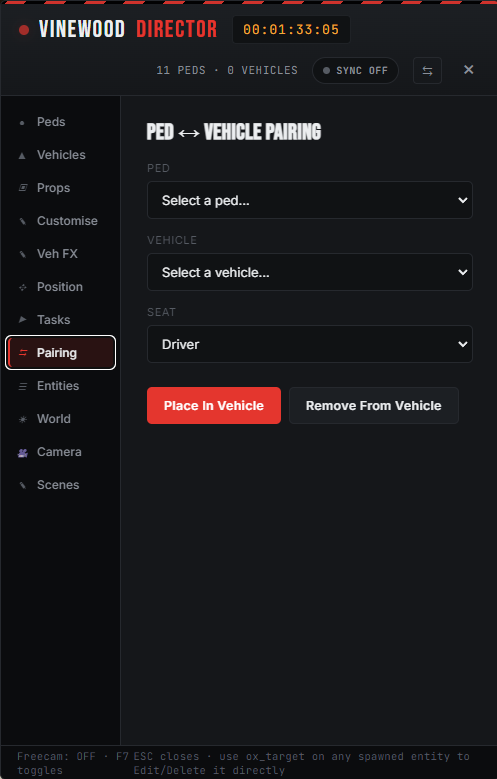497x779 pixels.
Task: Select the Vehicles triangle icon
Action: pyautogui.click(x=22, y=156)
